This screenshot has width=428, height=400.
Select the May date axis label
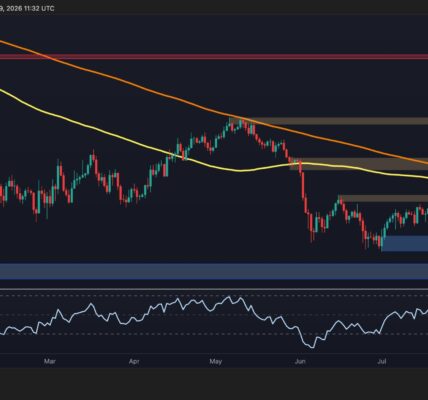point(216,361)
